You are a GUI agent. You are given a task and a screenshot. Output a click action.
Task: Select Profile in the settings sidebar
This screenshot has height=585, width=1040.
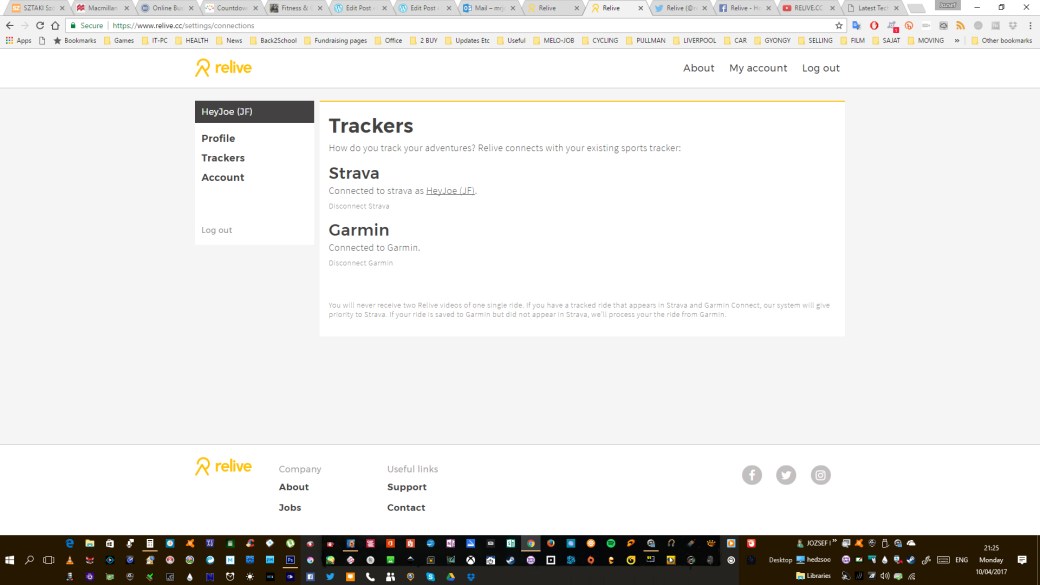click(218, 139)
